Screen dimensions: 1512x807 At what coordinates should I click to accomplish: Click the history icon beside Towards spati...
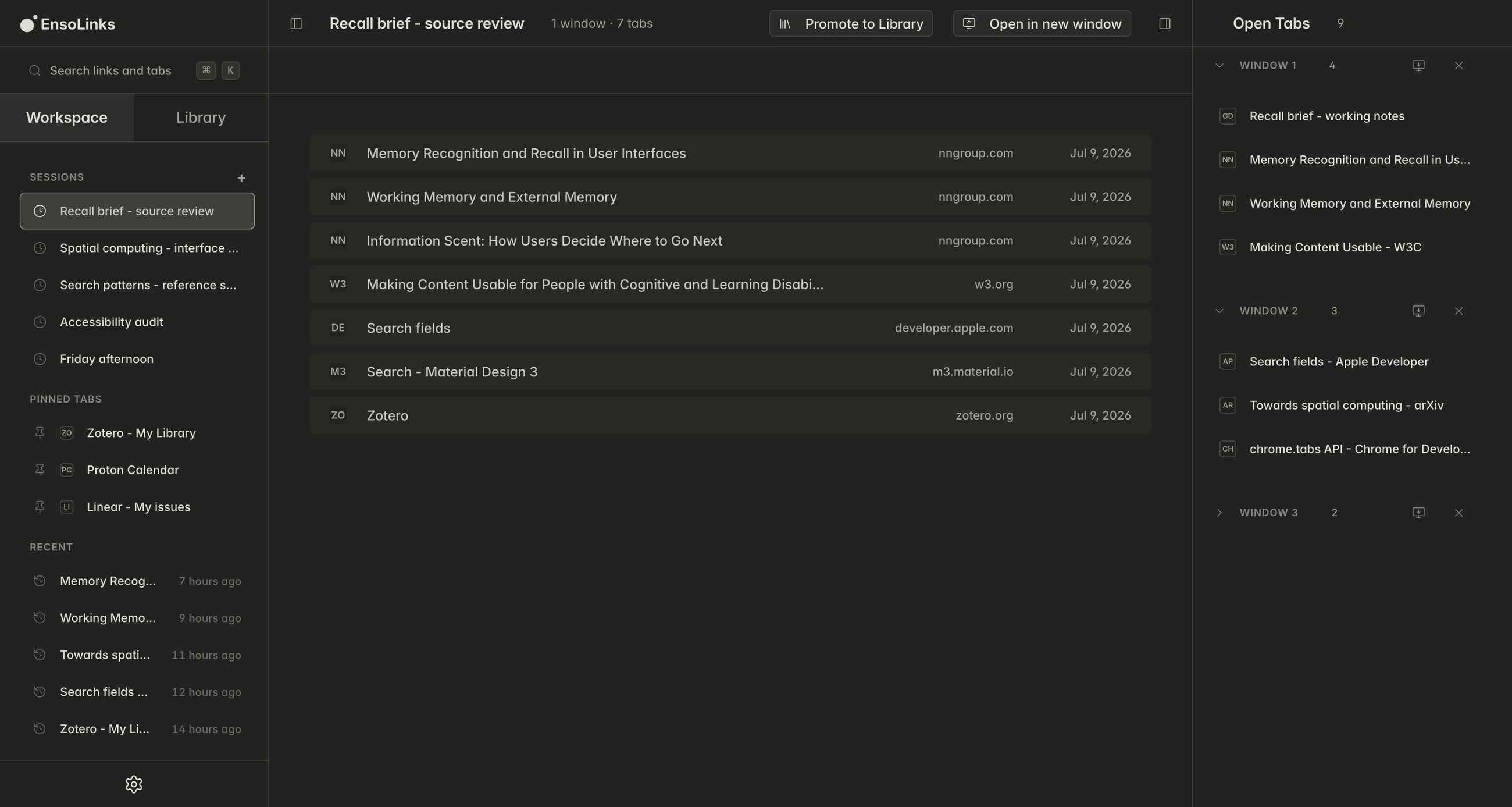[40, 655]
